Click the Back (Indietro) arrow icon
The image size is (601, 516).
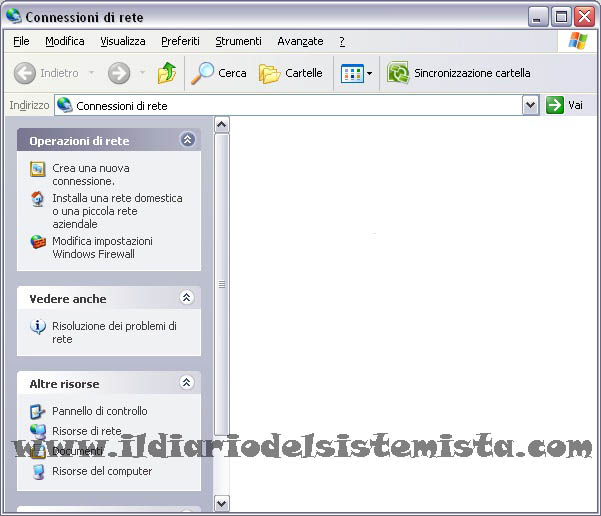[25, 73]
